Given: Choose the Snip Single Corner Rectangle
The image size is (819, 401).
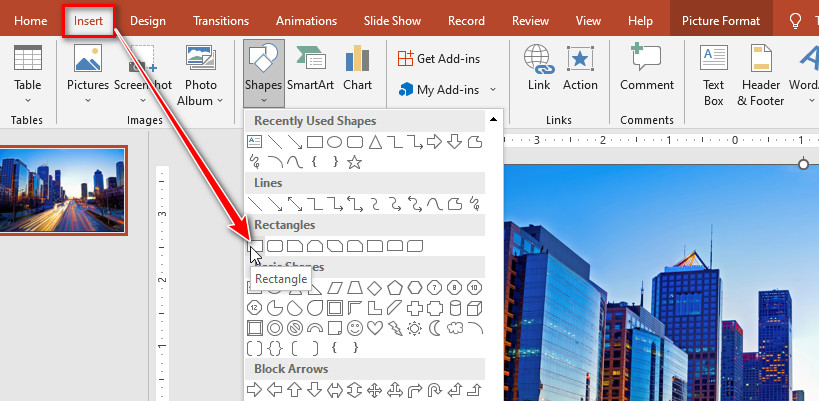Looking at the screenshot, I should 295,245.
